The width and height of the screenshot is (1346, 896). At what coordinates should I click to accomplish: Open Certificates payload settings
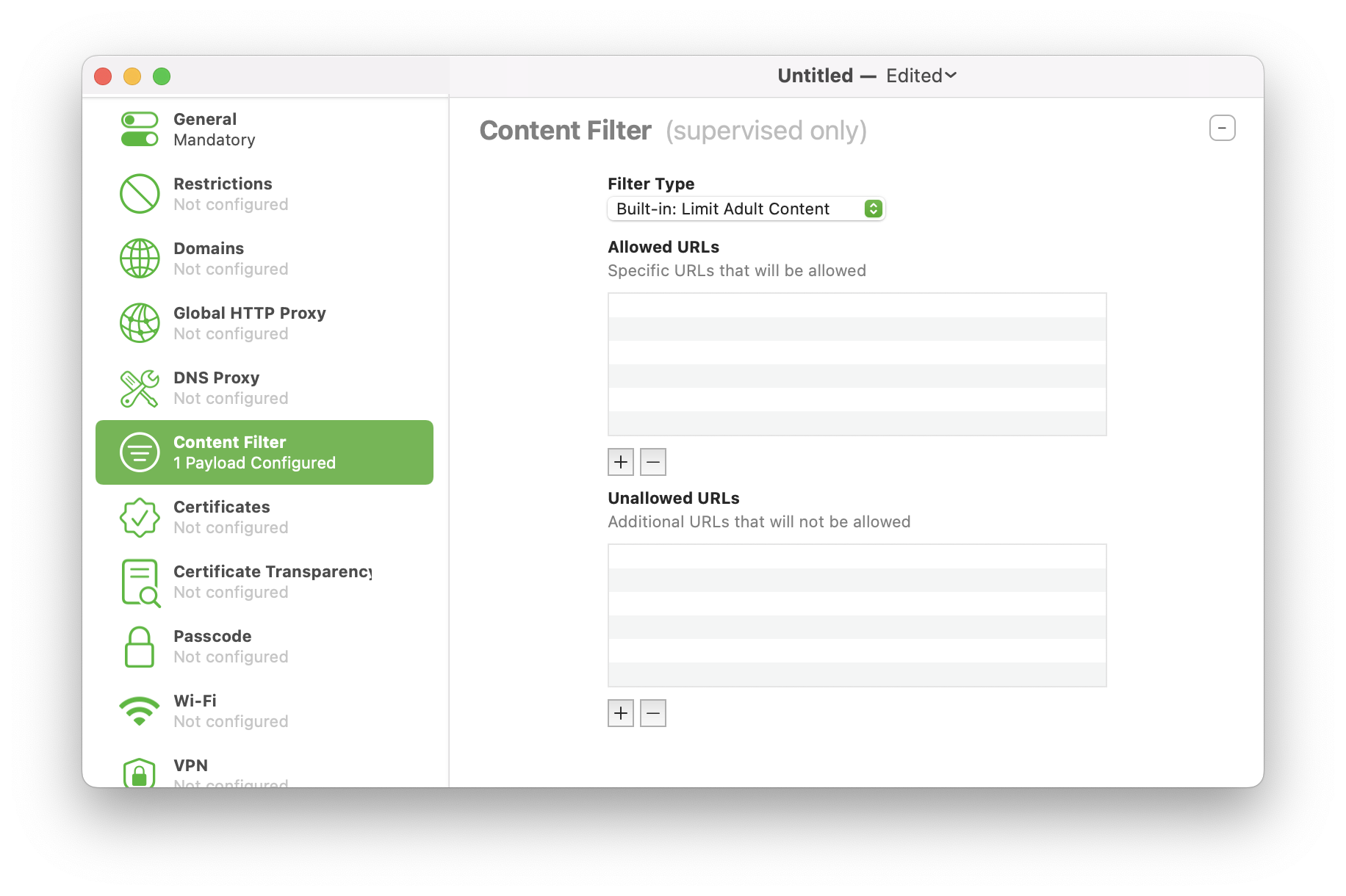[x=264, y=517]
